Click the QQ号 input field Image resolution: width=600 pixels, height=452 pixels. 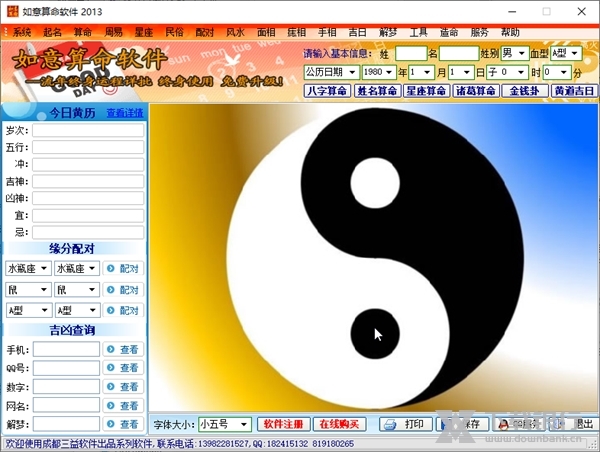click(67, 368)
